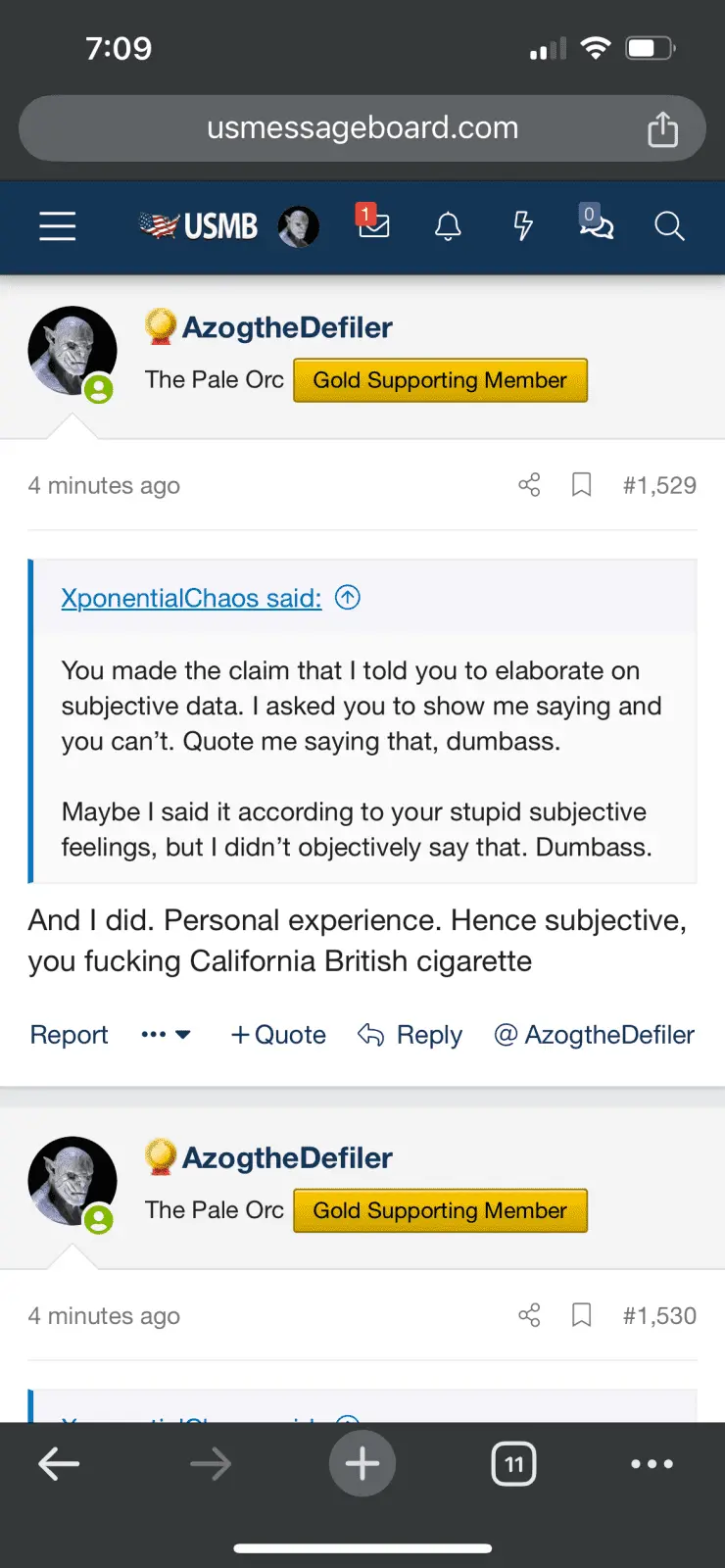Open the hamburger navigation menu

coord(58,226)
